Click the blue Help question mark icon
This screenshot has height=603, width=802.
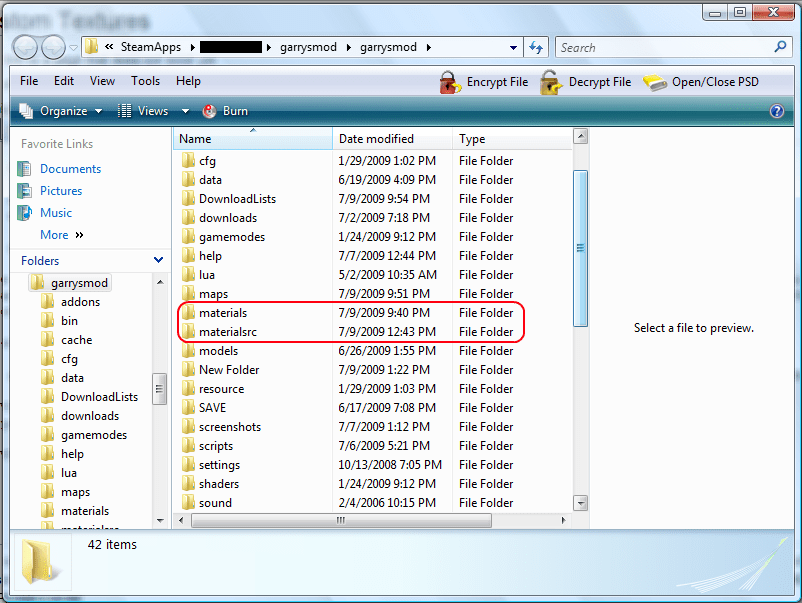[776, 111]
